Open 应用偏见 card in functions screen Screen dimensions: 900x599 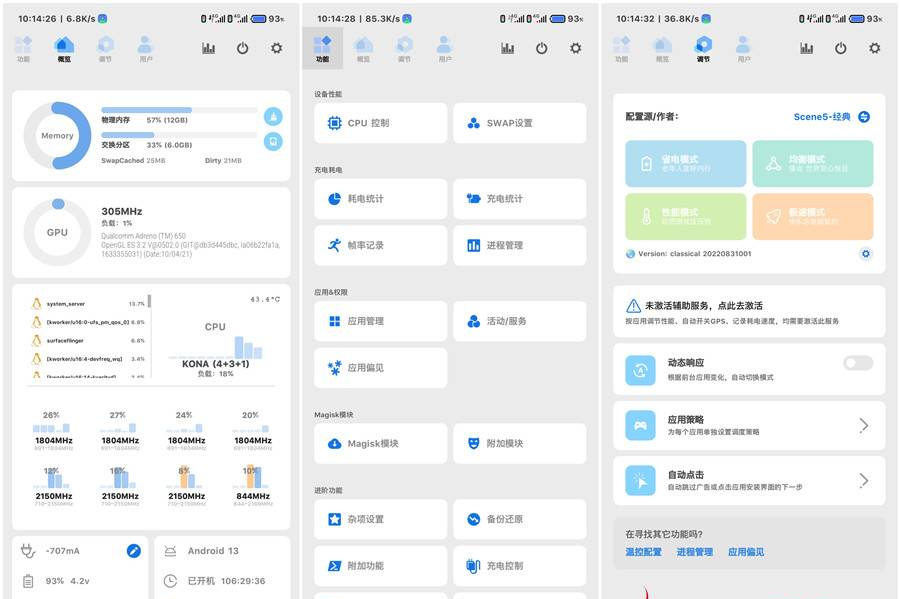381,368
